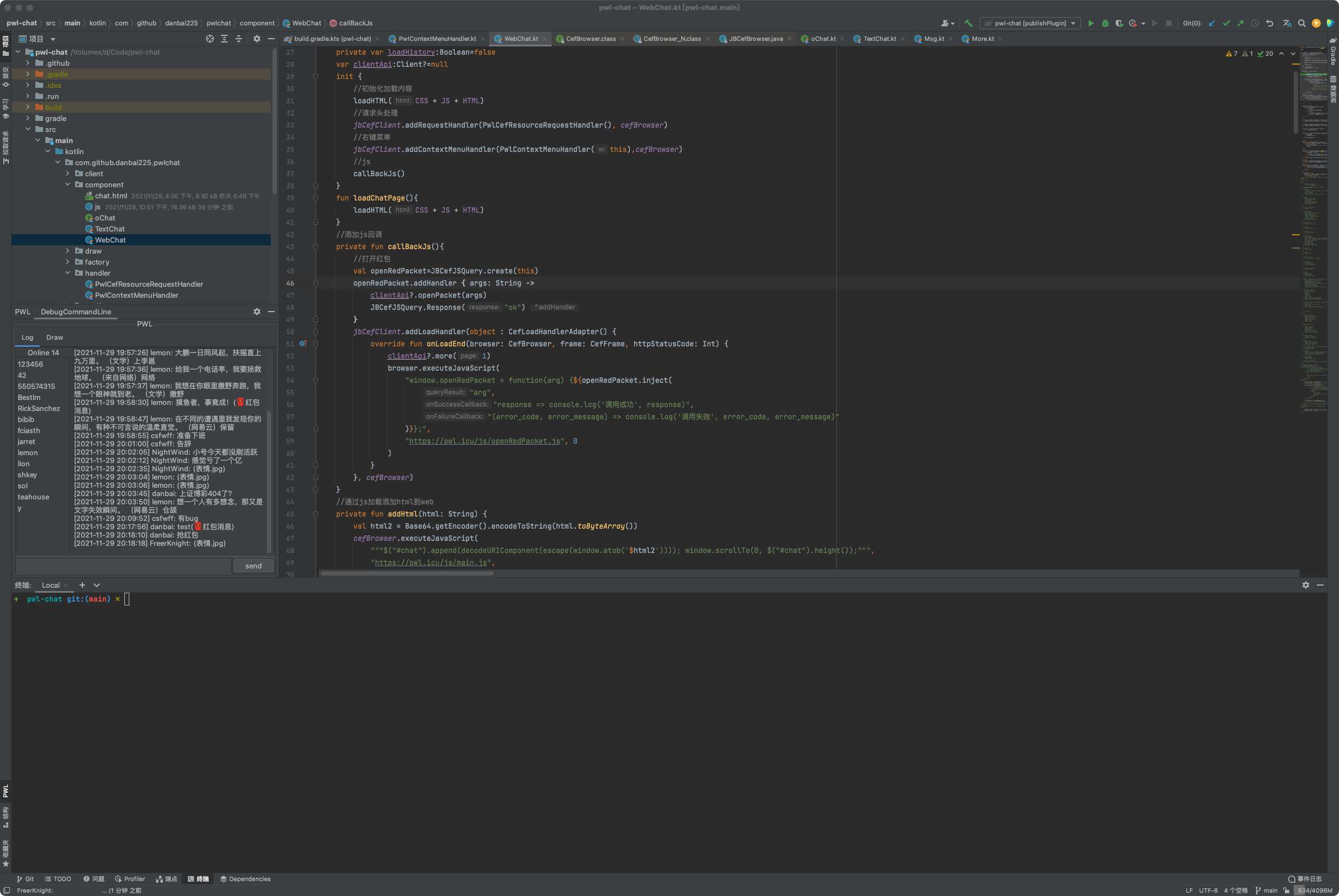Switch to the Draw tab in PWL

55,338
